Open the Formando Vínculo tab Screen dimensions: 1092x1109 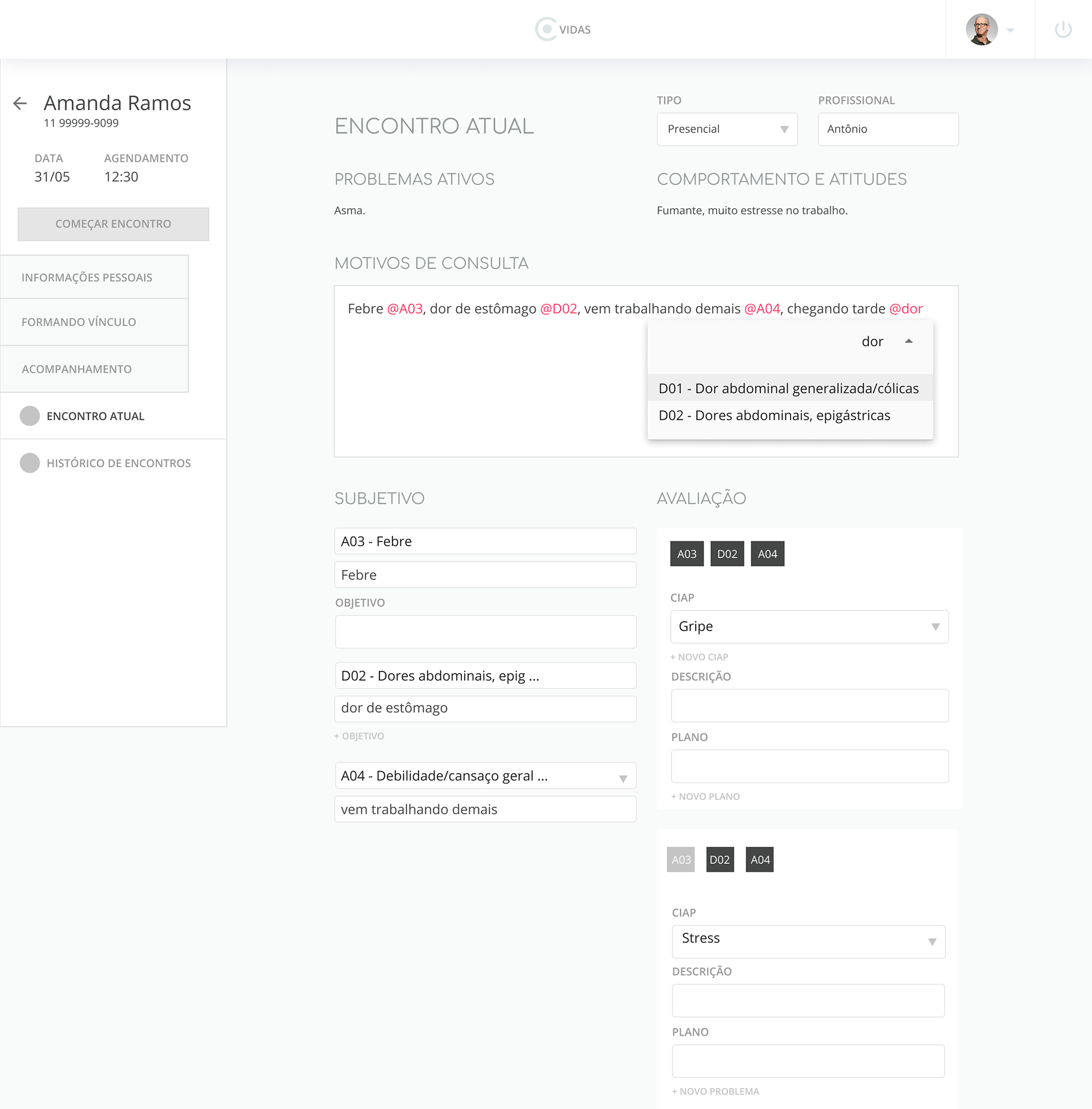94,322
